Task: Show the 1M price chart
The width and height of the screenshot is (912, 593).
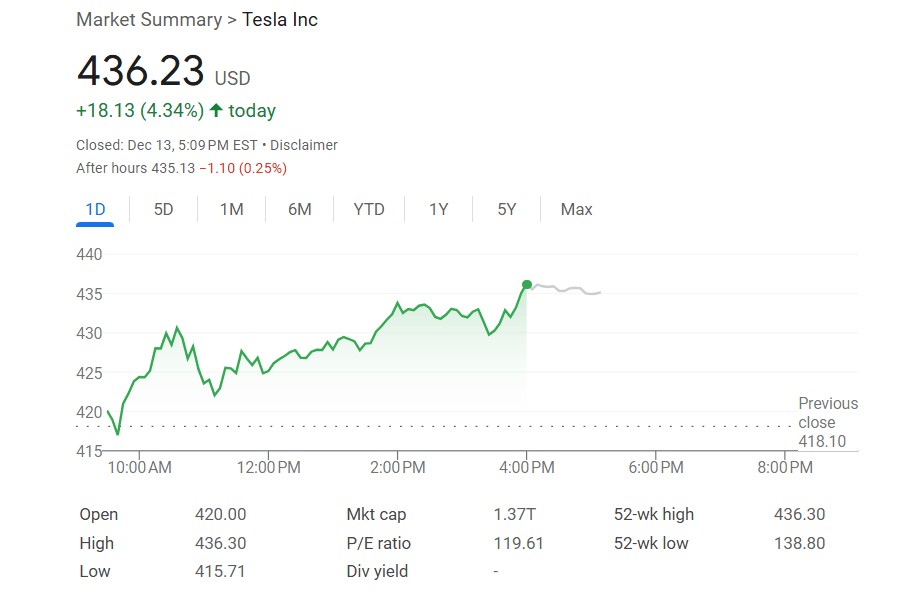Action: (231, 209)
